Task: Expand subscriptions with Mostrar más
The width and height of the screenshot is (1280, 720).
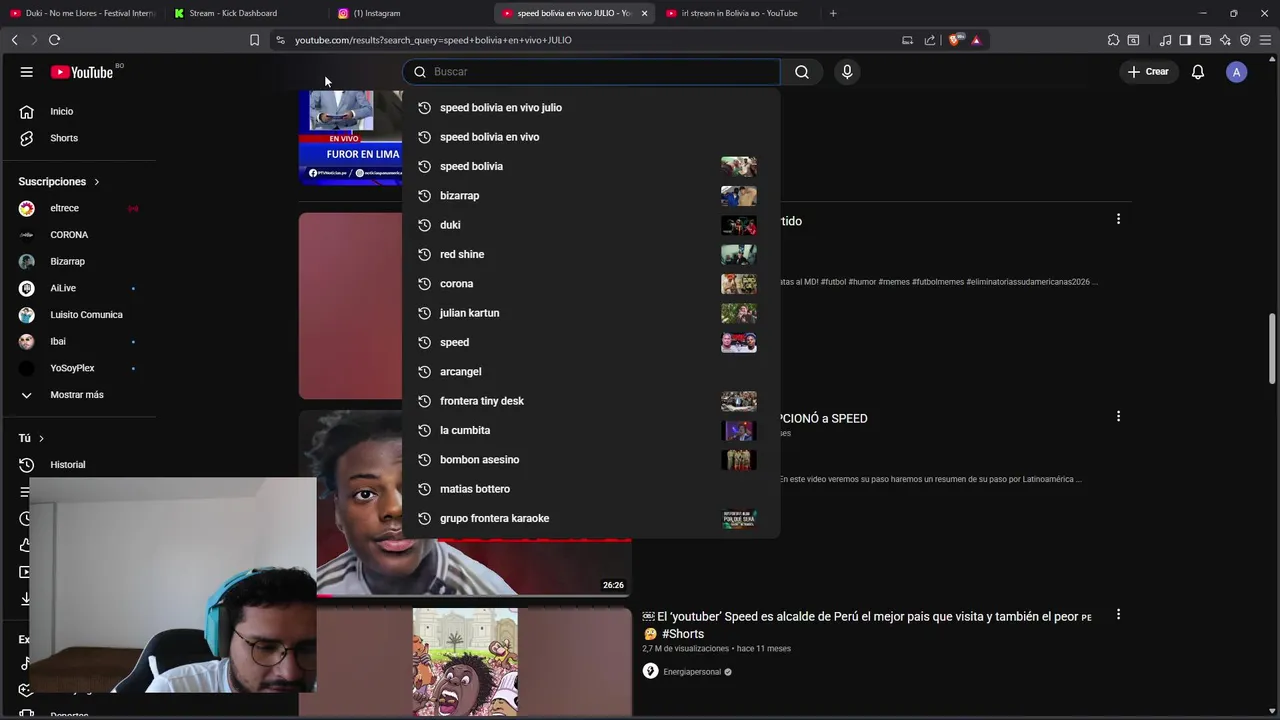Action: [x=77, y=394]
